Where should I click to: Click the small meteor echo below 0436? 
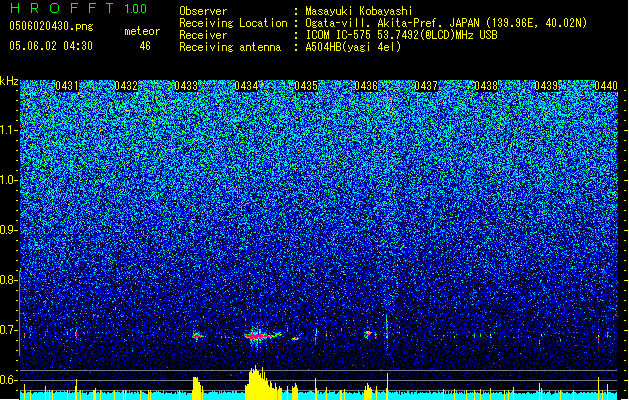point(368,334)
